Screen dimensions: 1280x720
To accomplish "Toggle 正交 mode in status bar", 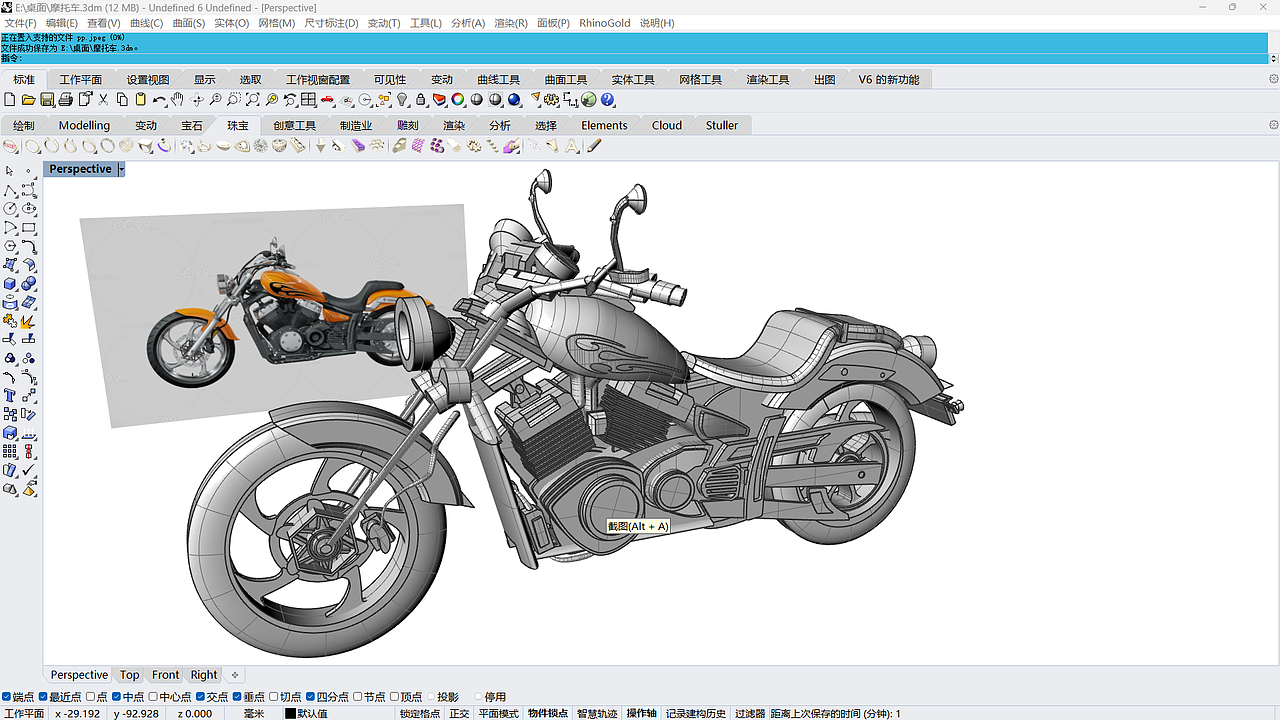I will coord(459,714).
